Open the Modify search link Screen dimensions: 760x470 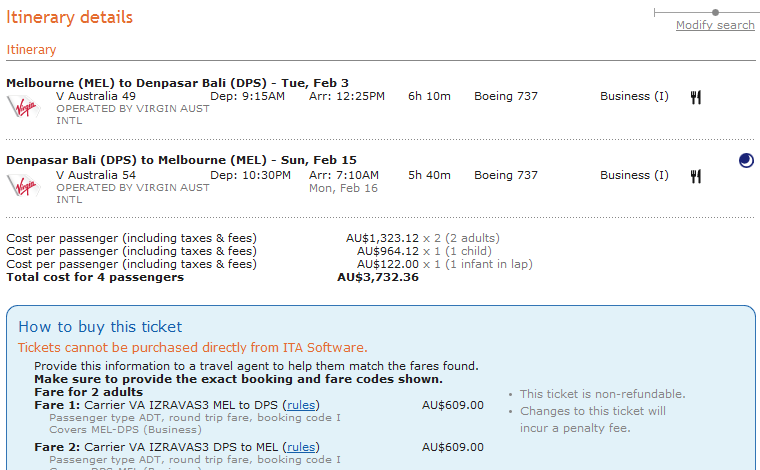click(x=715, y=25)
